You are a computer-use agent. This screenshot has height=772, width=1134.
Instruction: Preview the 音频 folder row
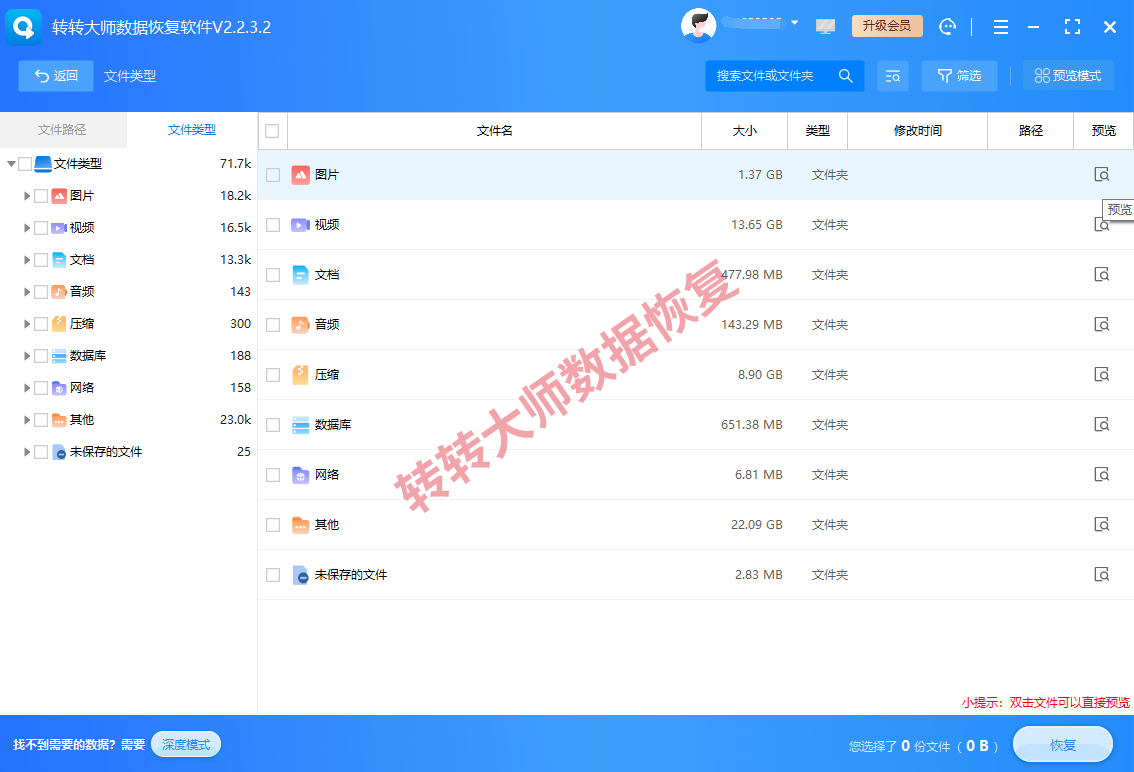pyautogui.click(x=1101, y=324)
